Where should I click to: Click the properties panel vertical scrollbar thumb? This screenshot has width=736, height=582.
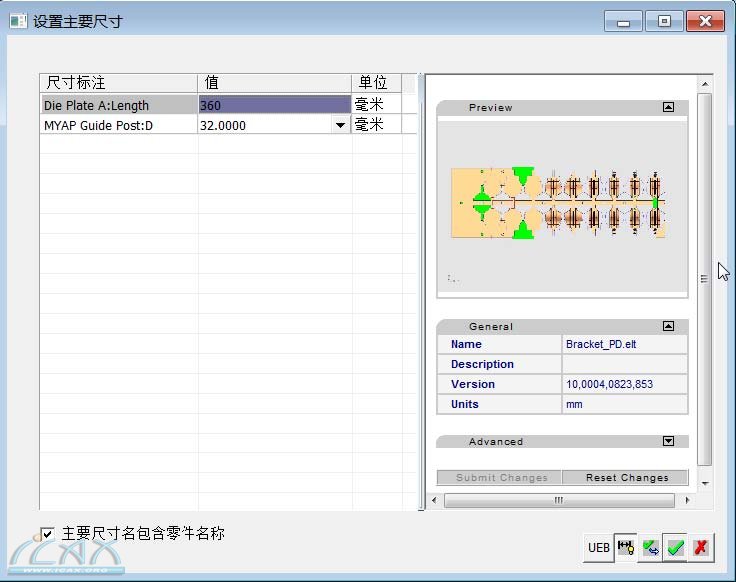pos(704,279)
